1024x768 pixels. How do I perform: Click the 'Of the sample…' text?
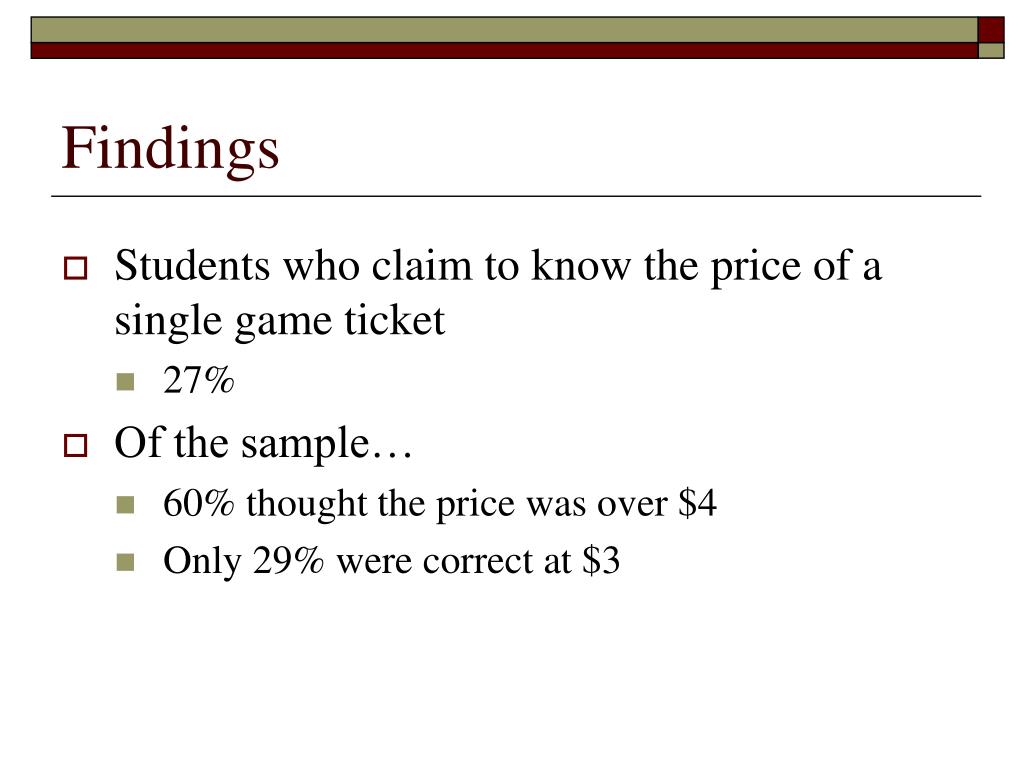pyautogui.click(x=263, y=444)
